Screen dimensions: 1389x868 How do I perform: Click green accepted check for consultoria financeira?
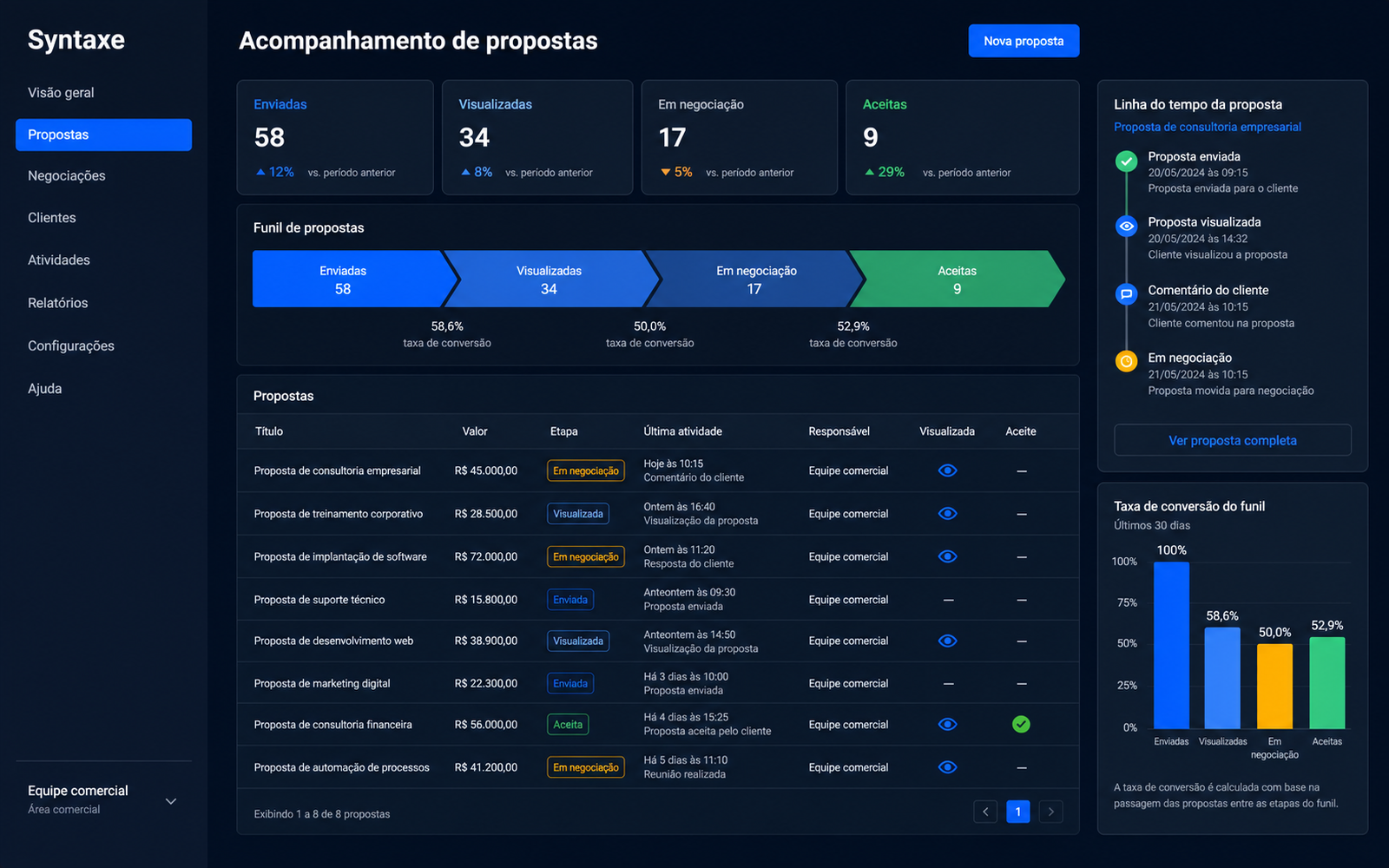1021,724
